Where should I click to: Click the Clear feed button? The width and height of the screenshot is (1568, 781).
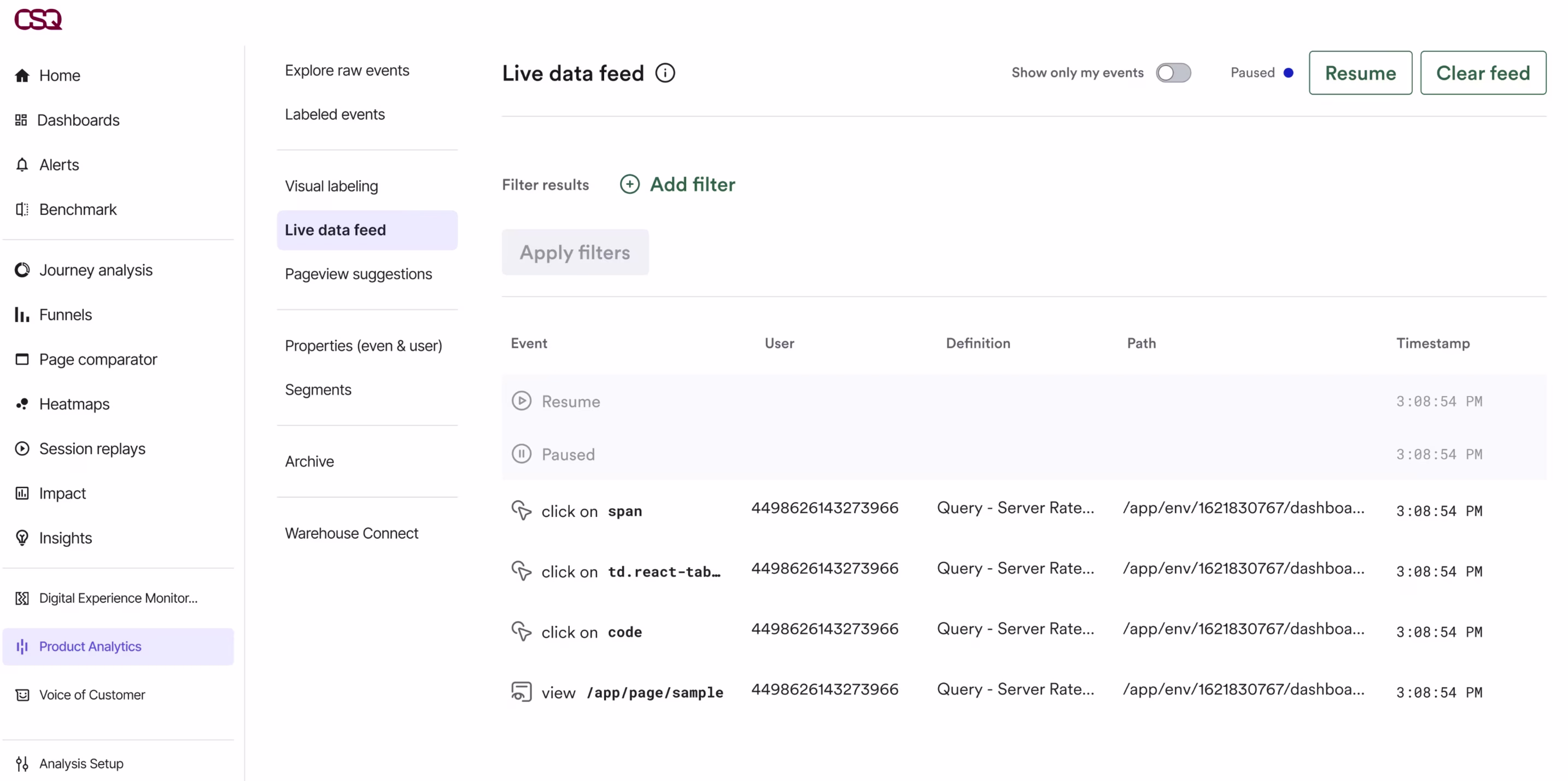(x=1482, y=73)
